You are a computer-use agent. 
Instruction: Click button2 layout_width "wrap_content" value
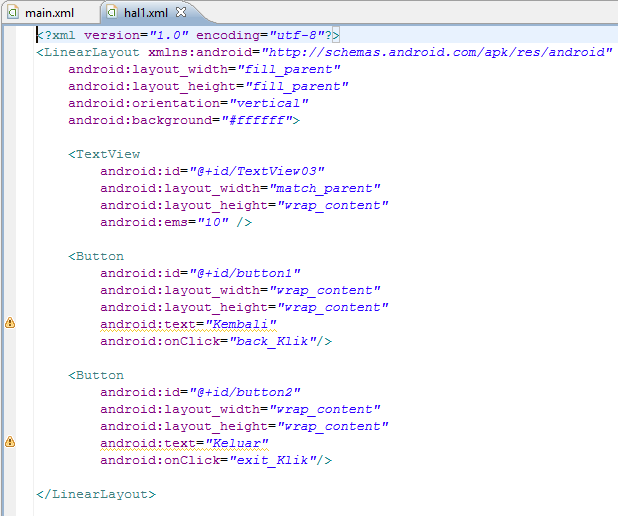point(325,409)
